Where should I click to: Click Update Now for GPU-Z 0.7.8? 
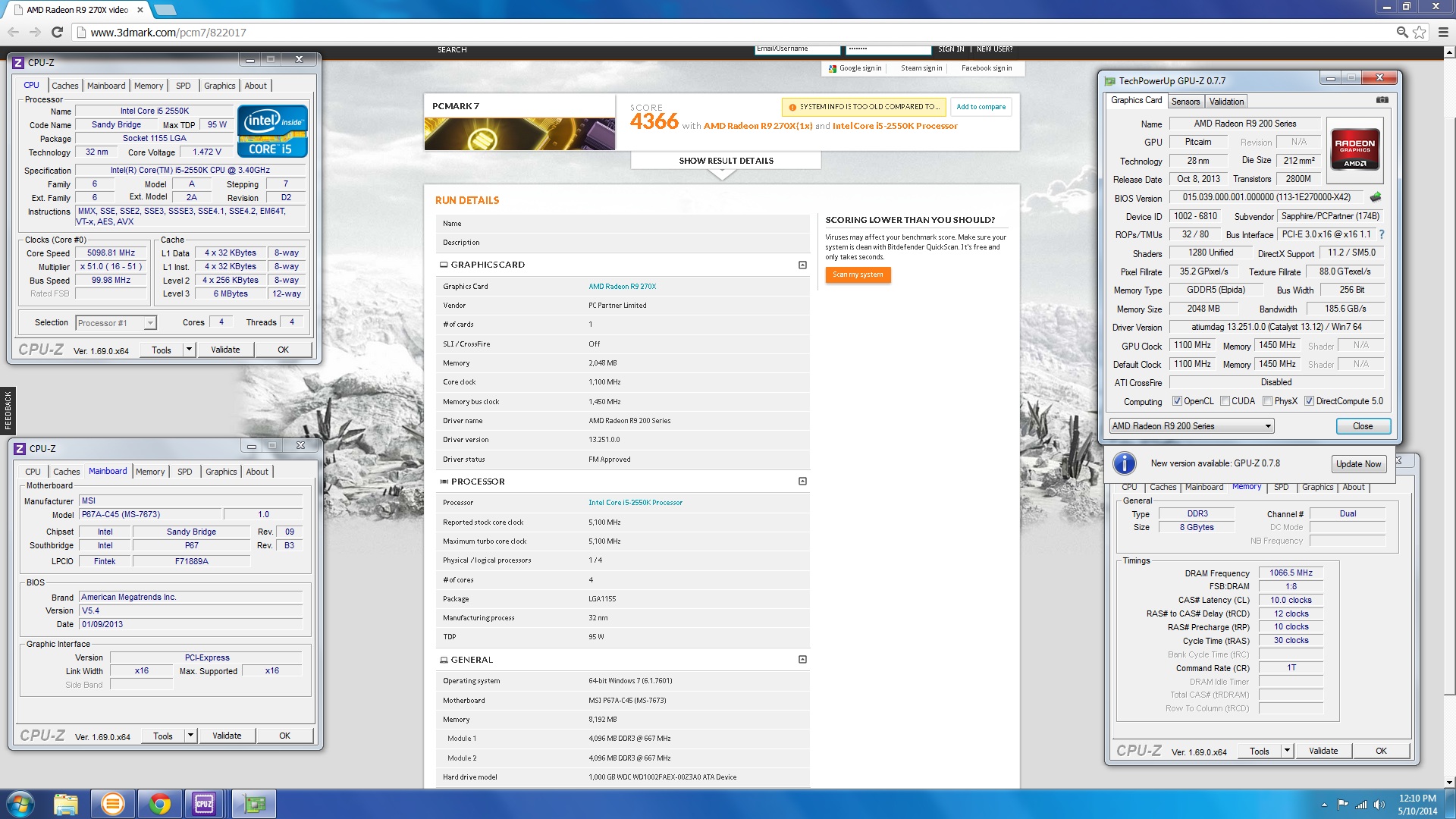click(1358, 464)
